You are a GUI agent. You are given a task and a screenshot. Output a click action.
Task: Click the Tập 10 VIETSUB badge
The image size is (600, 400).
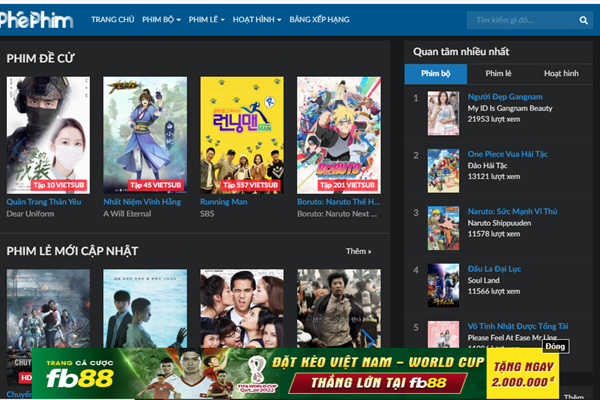tap(59, 185)
